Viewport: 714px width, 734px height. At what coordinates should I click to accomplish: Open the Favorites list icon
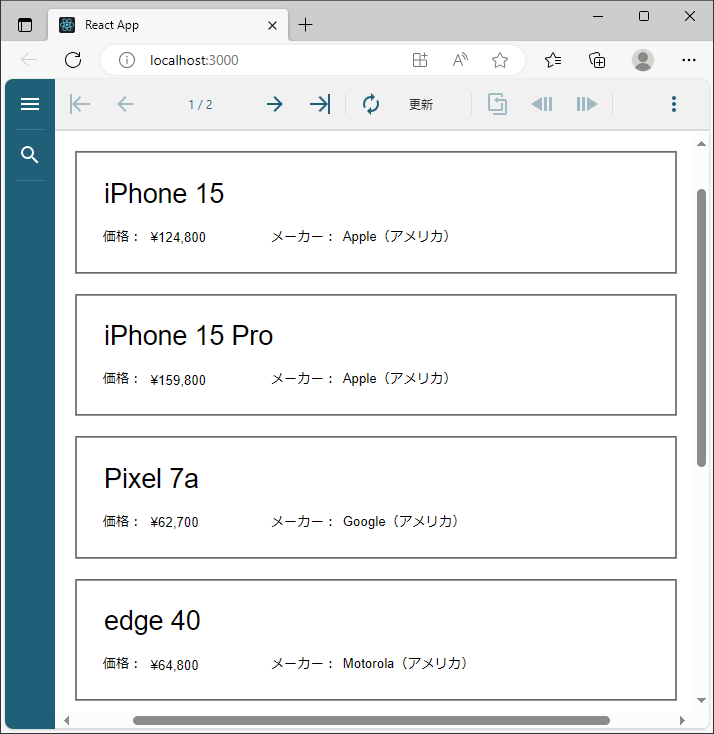point(553,60)
